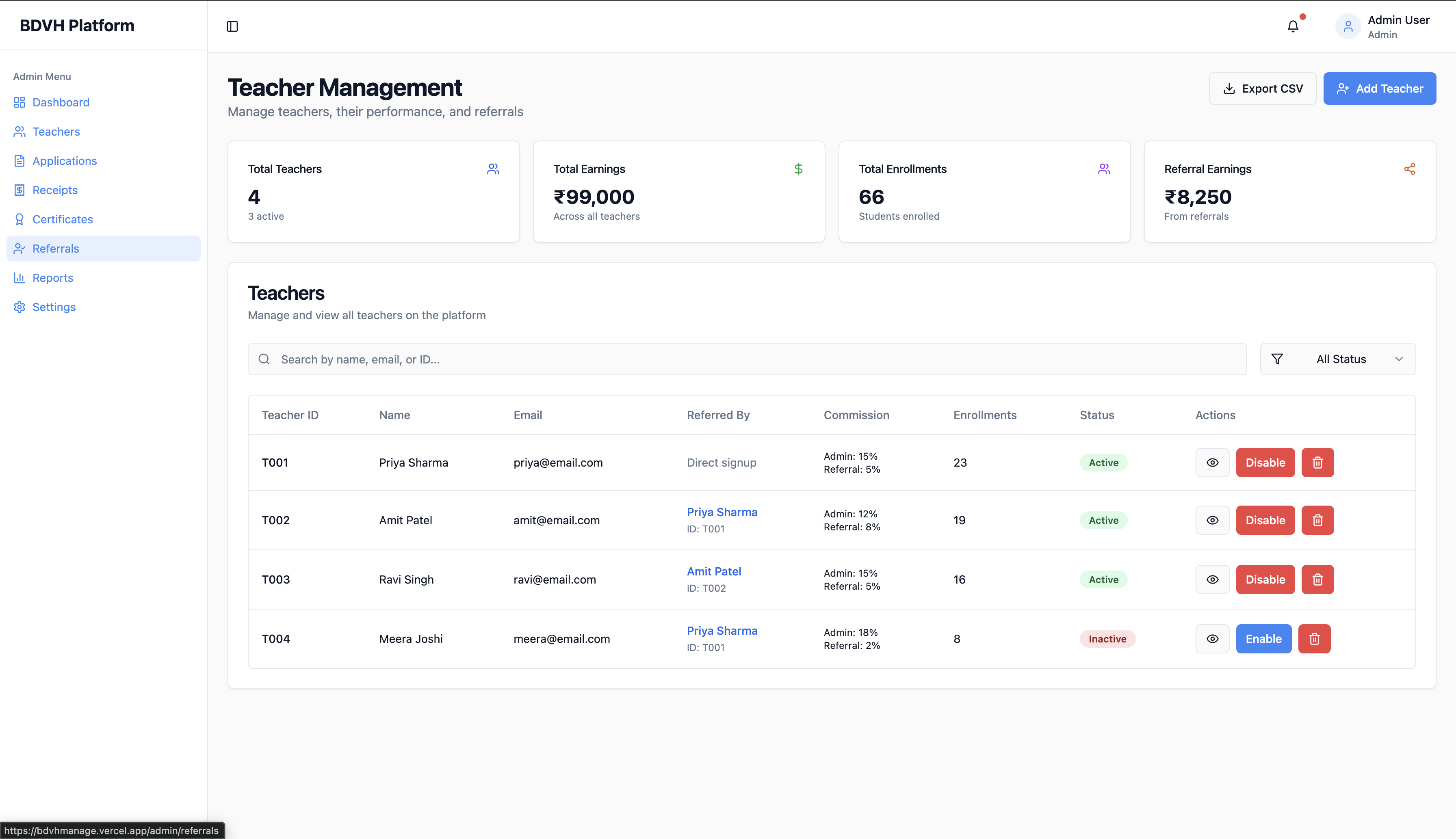Disable teacher Amit Patel
Screen dimensions: 1456x839
pos(1265,520)
